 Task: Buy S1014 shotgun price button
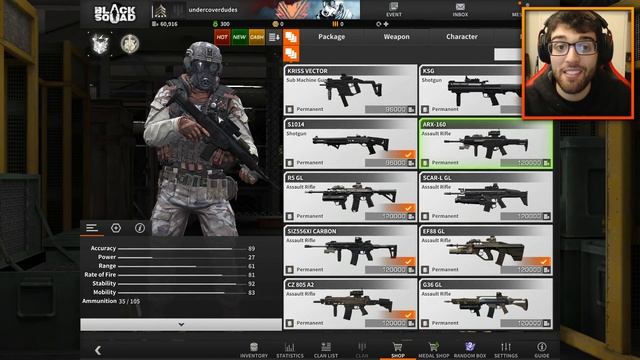[x=390, y=163]
